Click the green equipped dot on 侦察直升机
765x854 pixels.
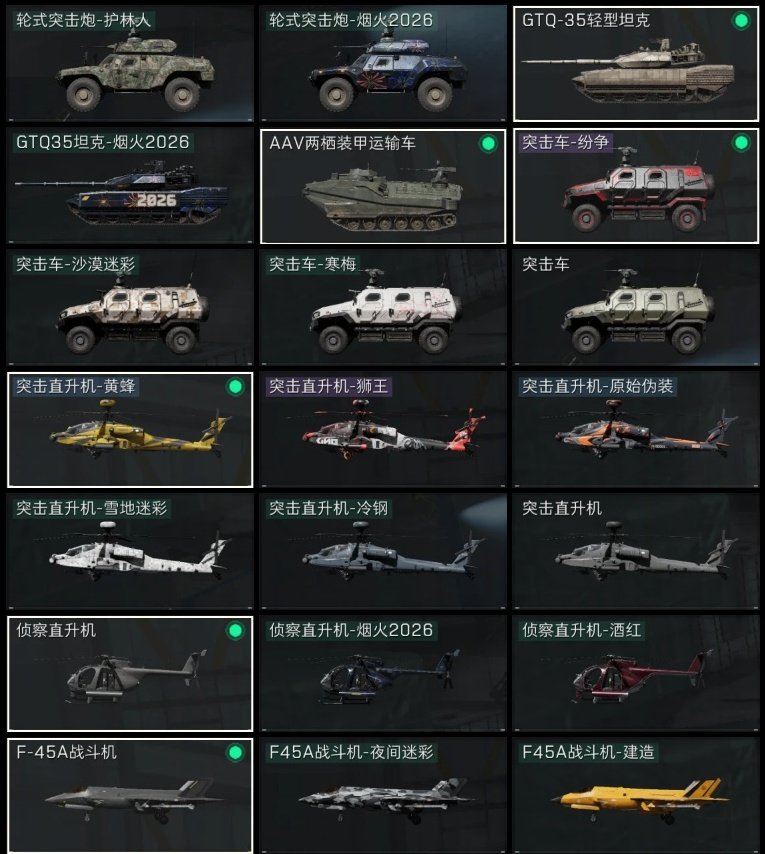(235, 631)
